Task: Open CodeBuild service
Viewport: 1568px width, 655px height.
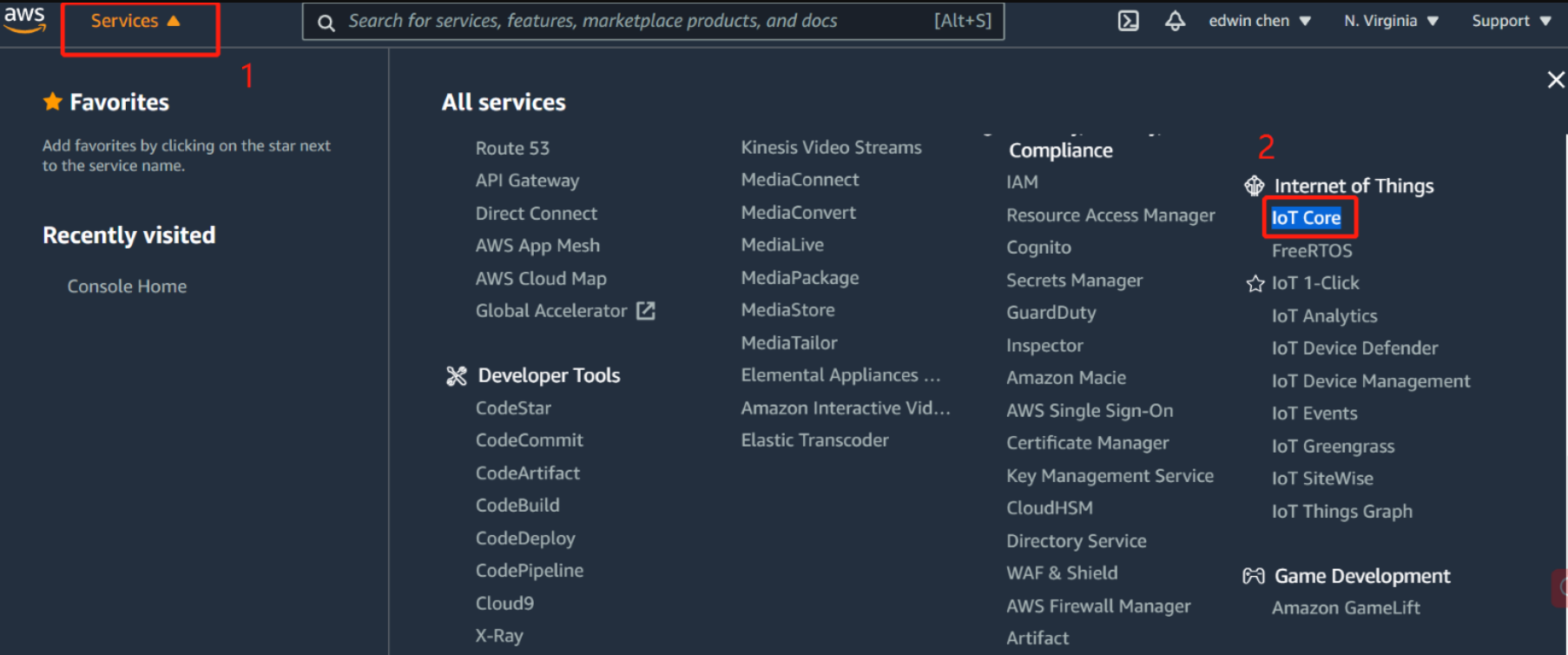Action: [517, 506]
